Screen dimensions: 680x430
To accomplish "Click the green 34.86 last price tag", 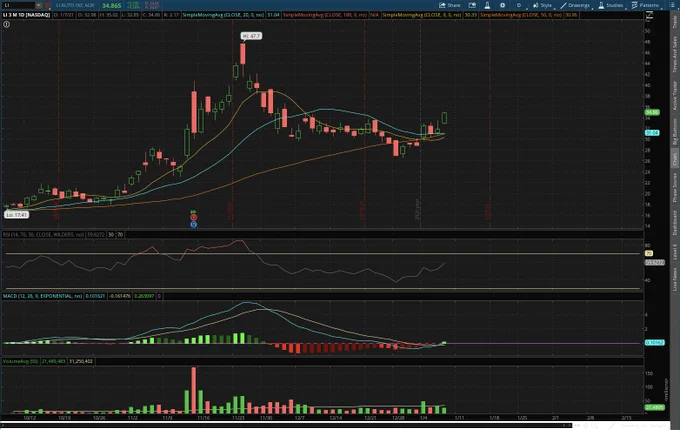I will pos(652,112).
